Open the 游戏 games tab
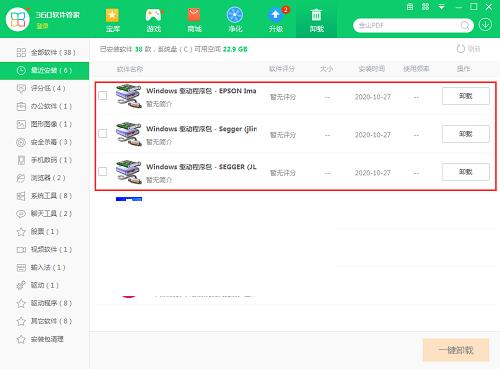 coord(154,20)
